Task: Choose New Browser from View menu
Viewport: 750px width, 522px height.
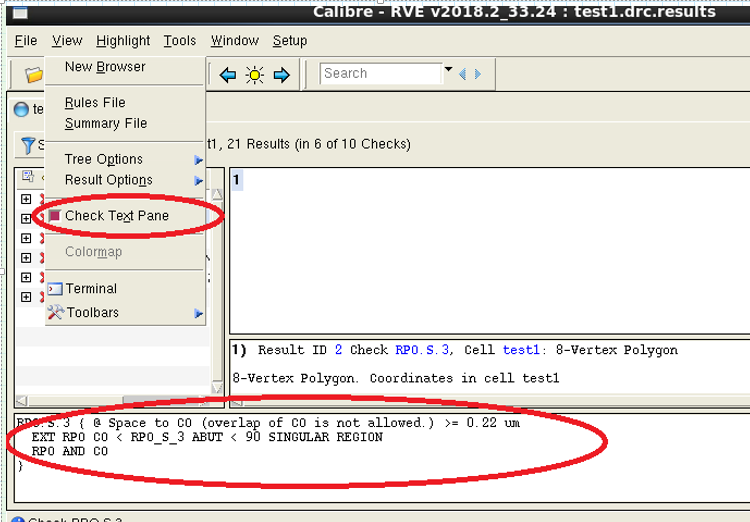Action: tap(105, 67)
